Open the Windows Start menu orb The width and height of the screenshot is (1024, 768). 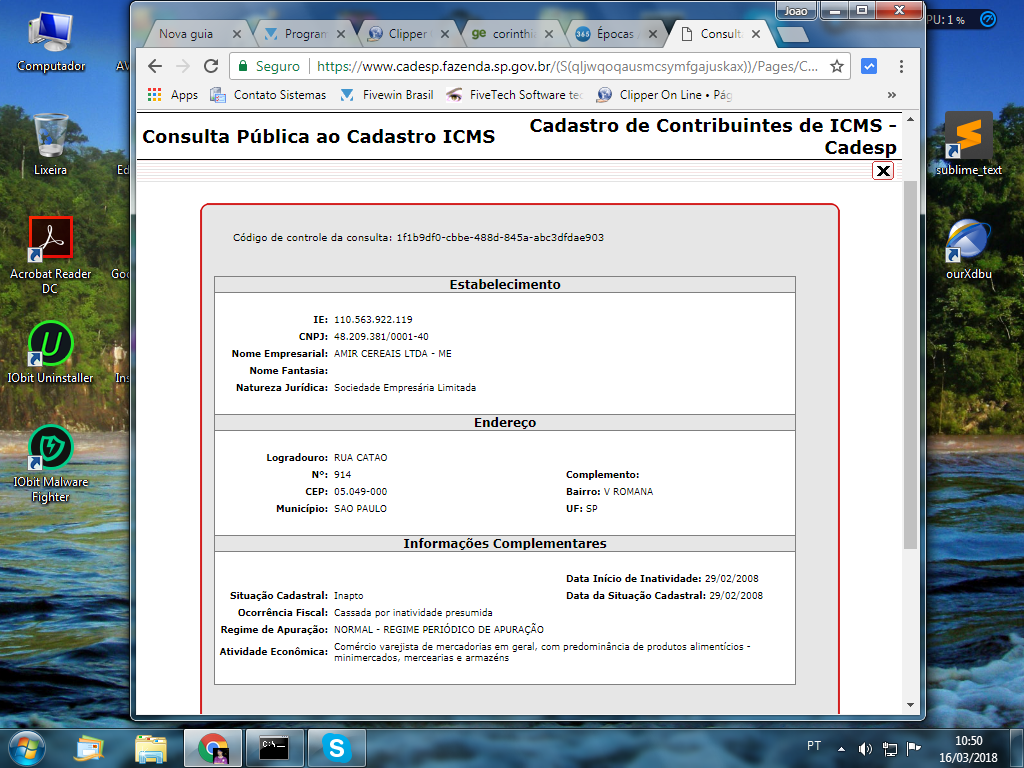point(27,748)
